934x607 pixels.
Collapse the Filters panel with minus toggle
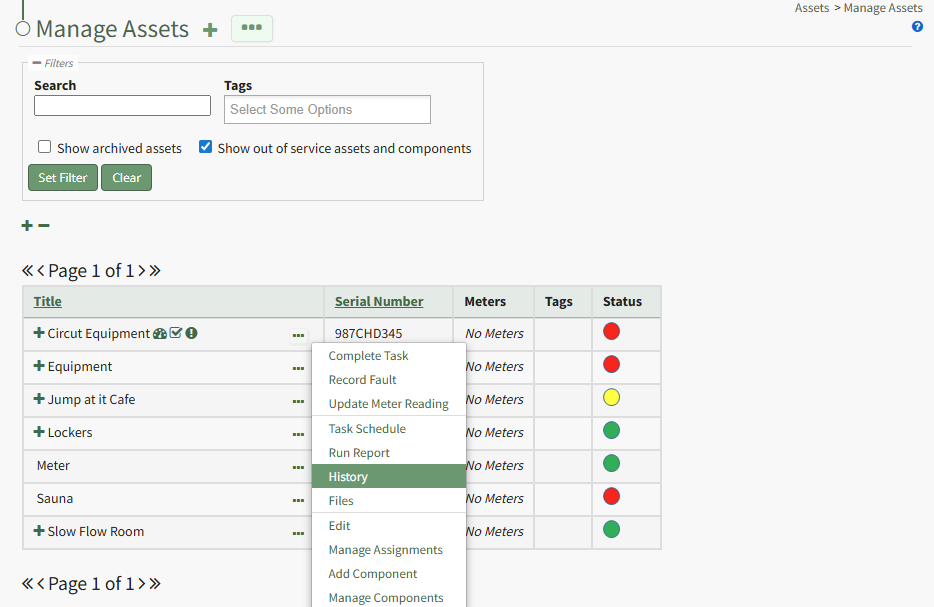37,63
